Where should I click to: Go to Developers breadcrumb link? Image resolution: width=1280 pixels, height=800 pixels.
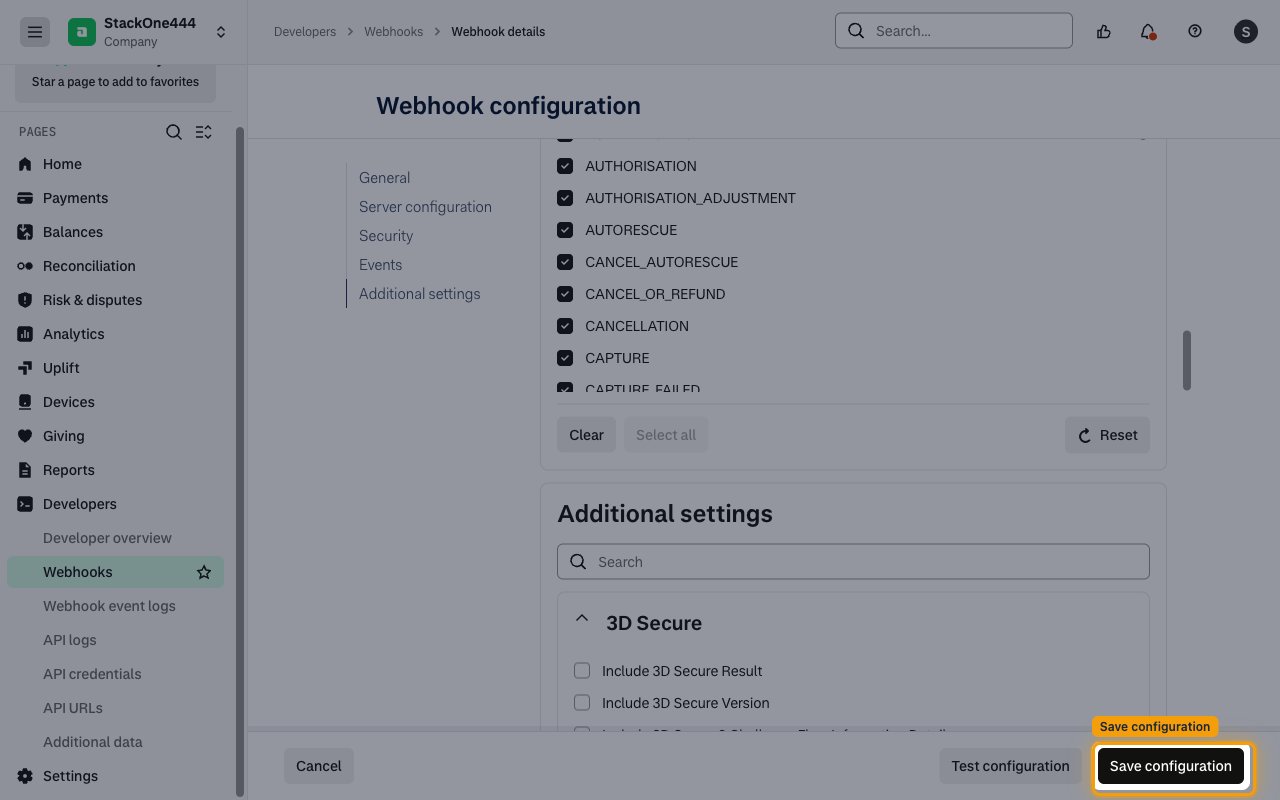click(x=305, y=32)
